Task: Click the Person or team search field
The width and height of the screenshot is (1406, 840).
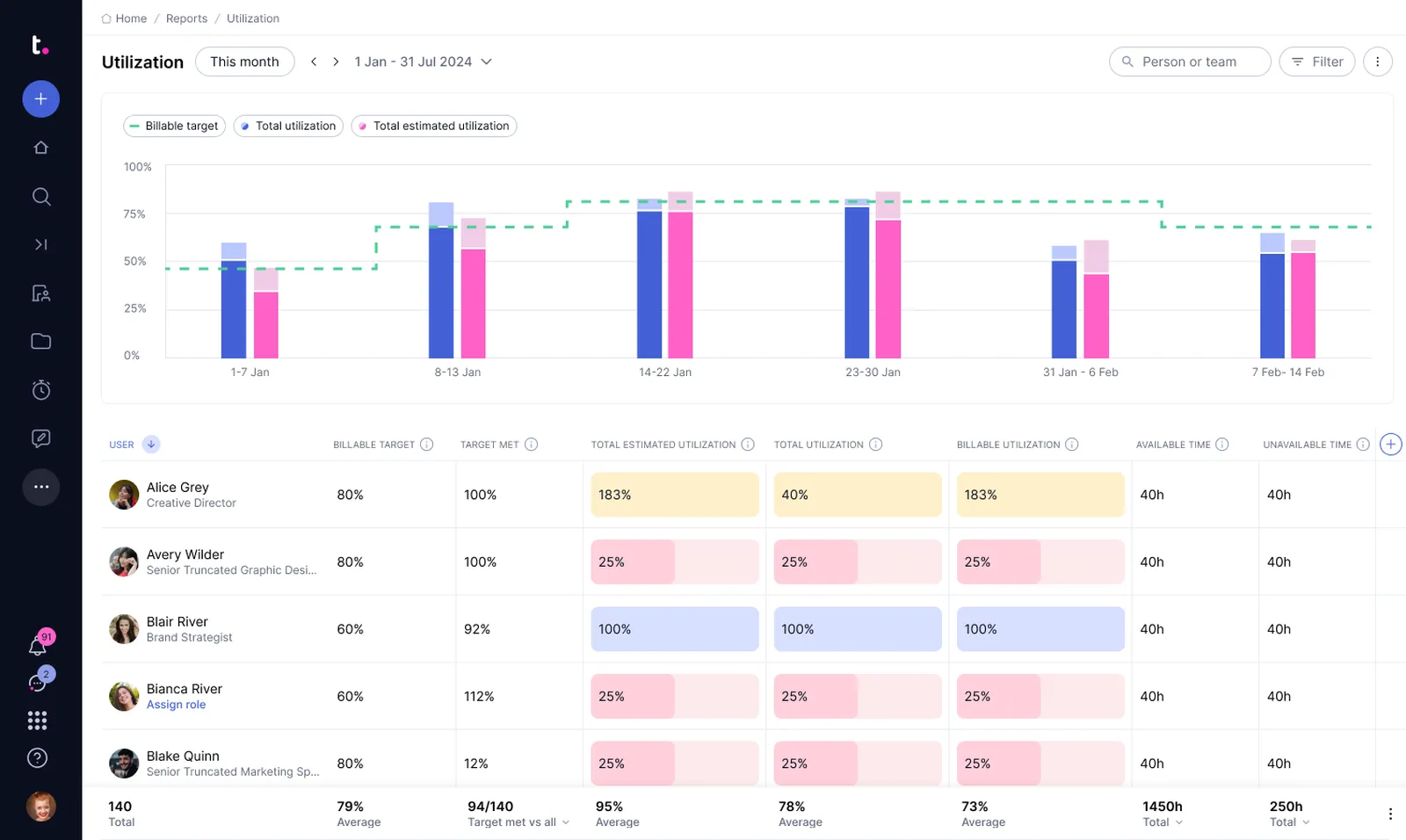Action: coord(1189,62)
